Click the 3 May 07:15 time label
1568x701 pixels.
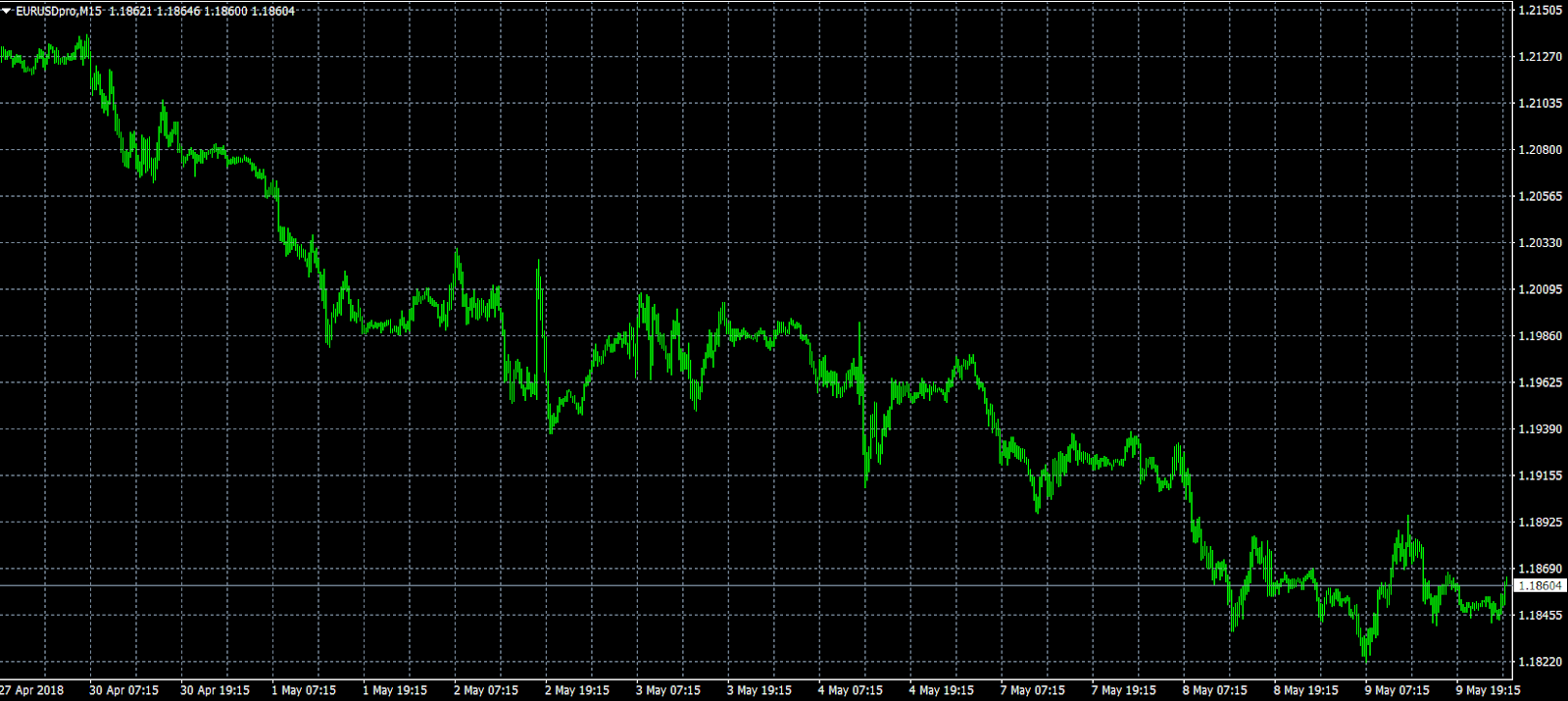668,690
